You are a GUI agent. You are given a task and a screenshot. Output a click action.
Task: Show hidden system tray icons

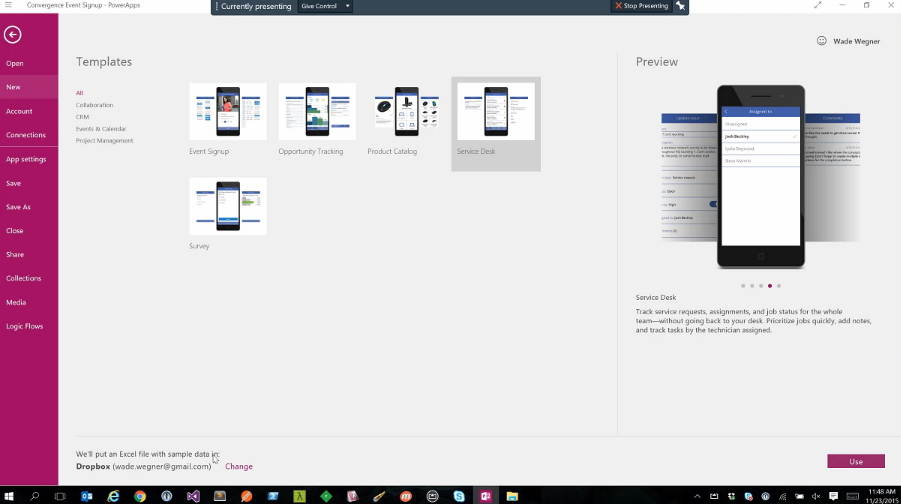(697, 496)
